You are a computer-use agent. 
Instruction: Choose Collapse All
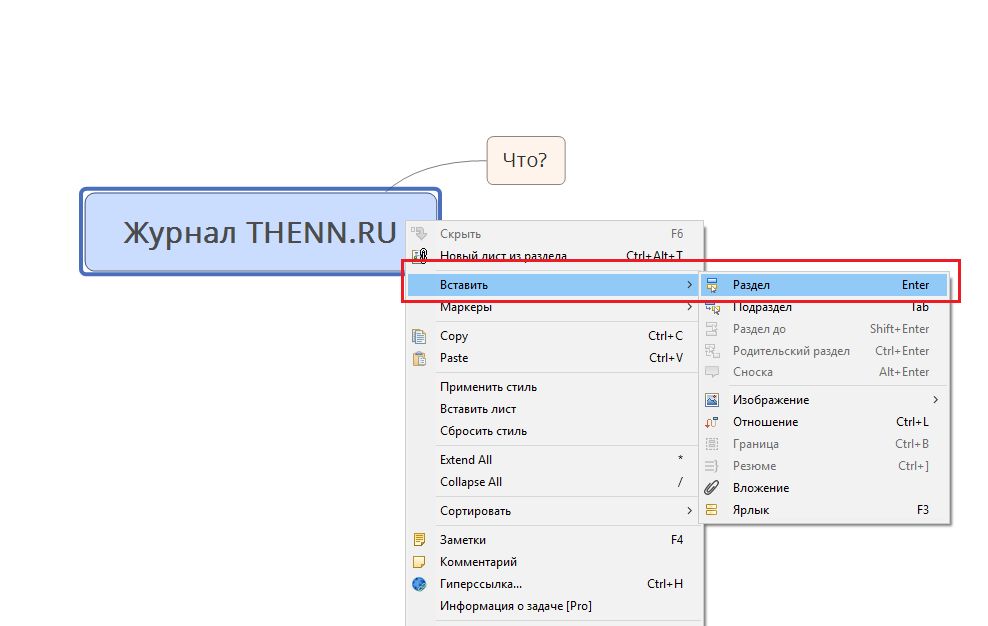click(x=554, y=482)
